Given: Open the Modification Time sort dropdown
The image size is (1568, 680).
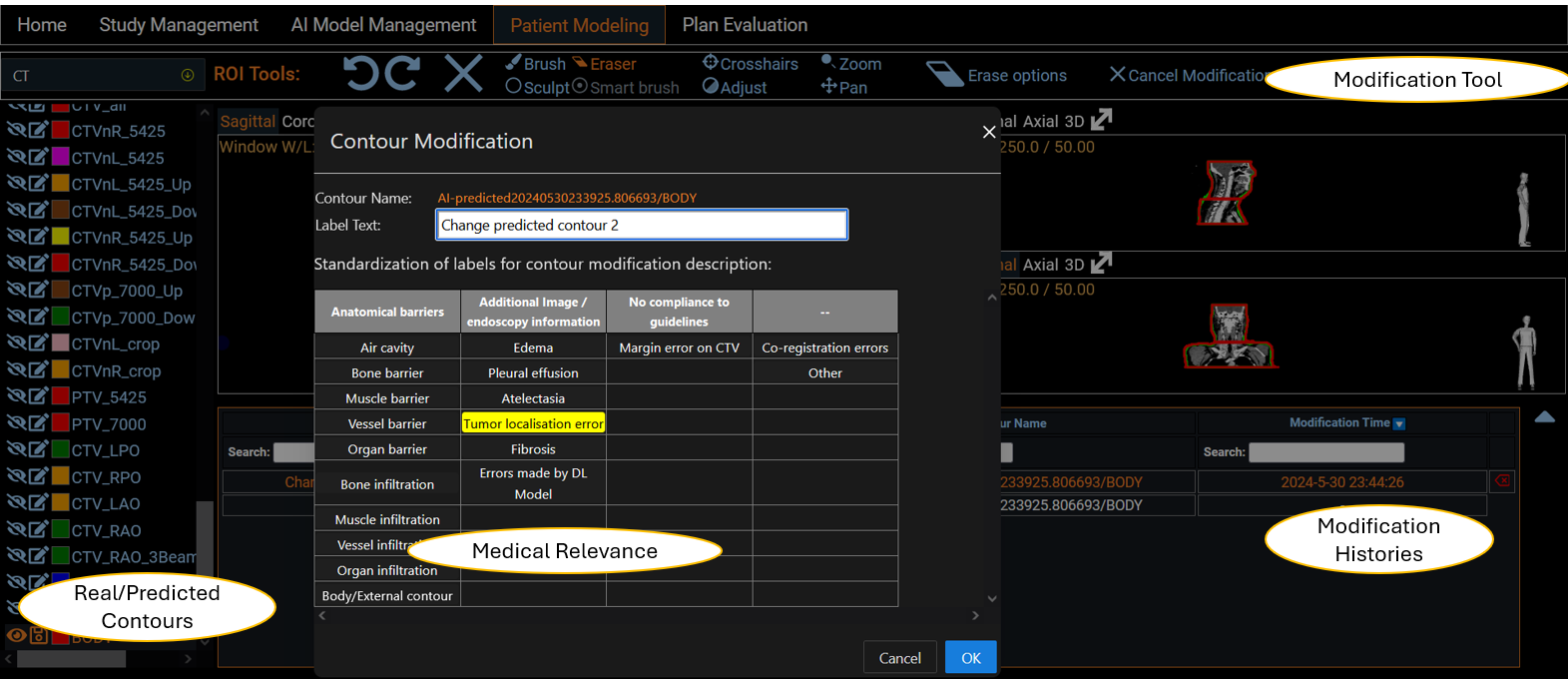Looking at the screenshot, I should [1398, 424].
